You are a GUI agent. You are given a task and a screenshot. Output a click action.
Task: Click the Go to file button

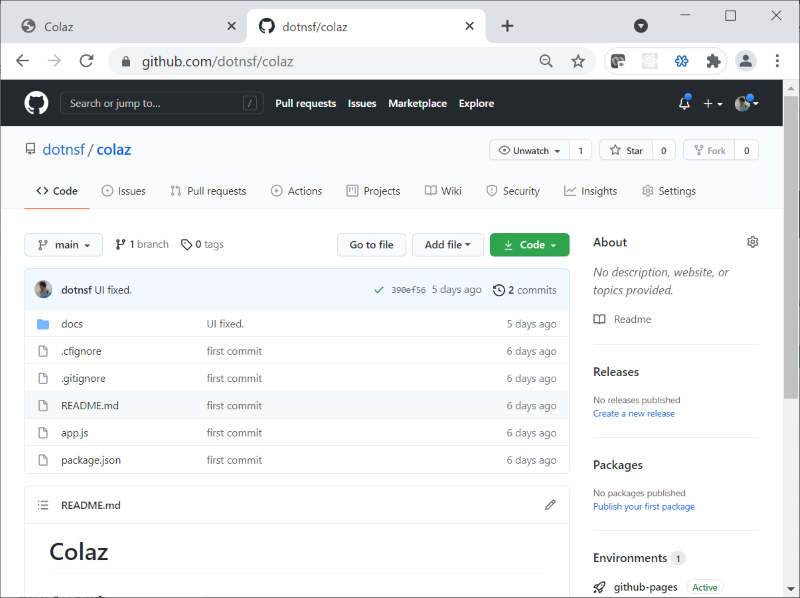point(371,244)
